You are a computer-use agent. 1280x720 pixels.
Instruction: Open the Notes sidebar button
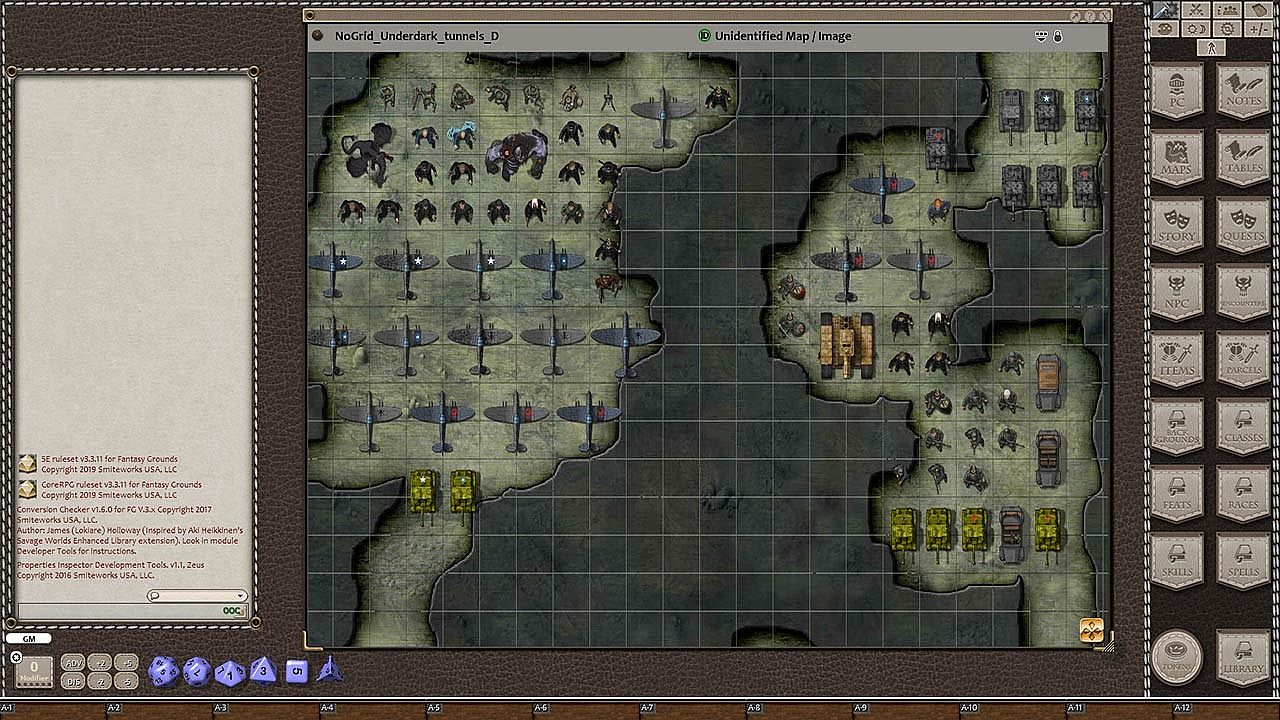[x=1243, y=93]
